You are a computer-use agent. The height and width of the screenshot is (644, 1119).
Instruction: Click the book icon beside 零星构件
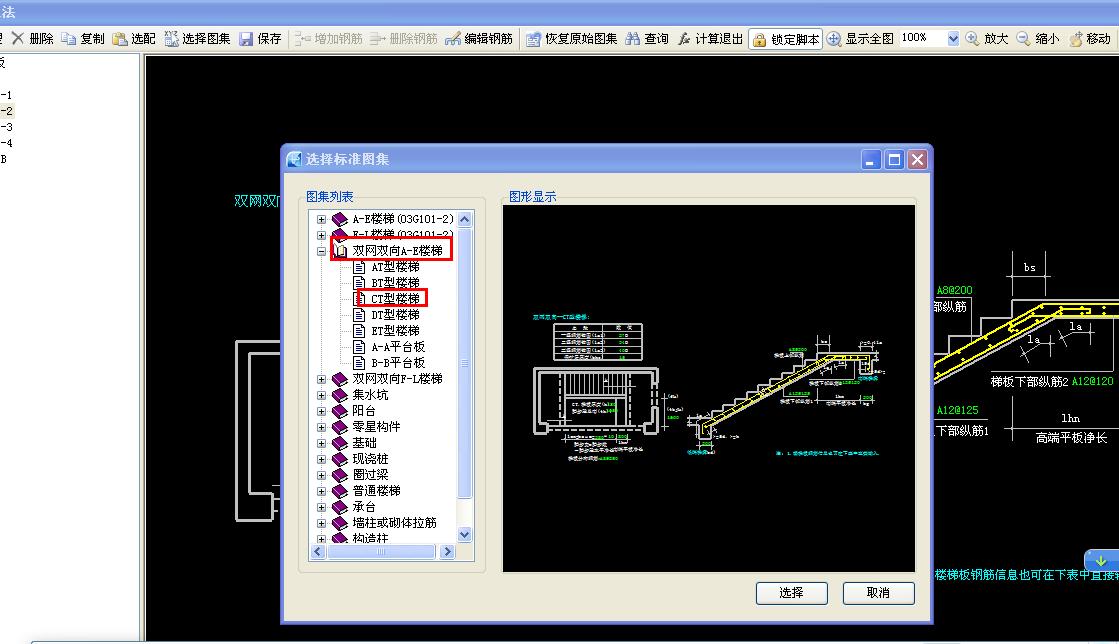tap(340, 427)
